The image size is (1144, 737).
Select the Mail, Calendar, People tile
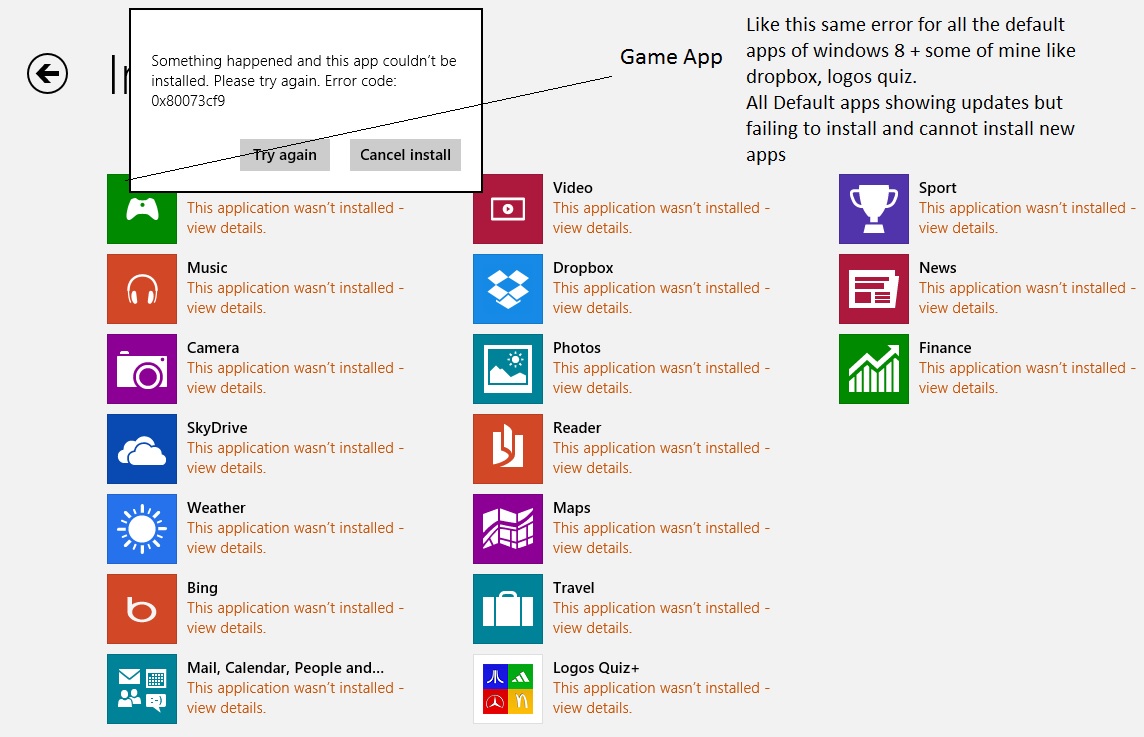(142, 689)
